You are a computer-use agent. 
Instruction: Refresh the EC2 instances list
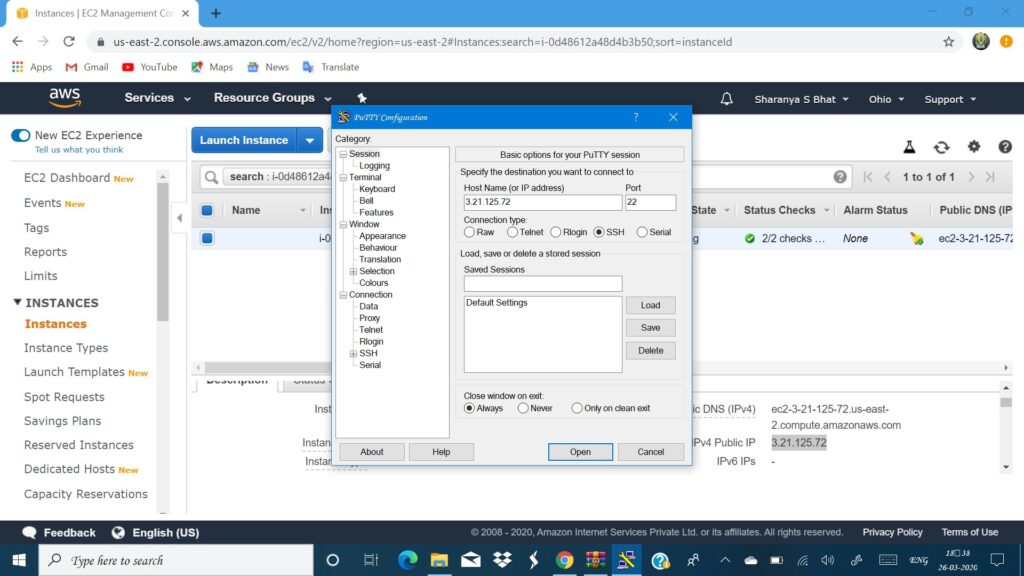coord(941,148)
